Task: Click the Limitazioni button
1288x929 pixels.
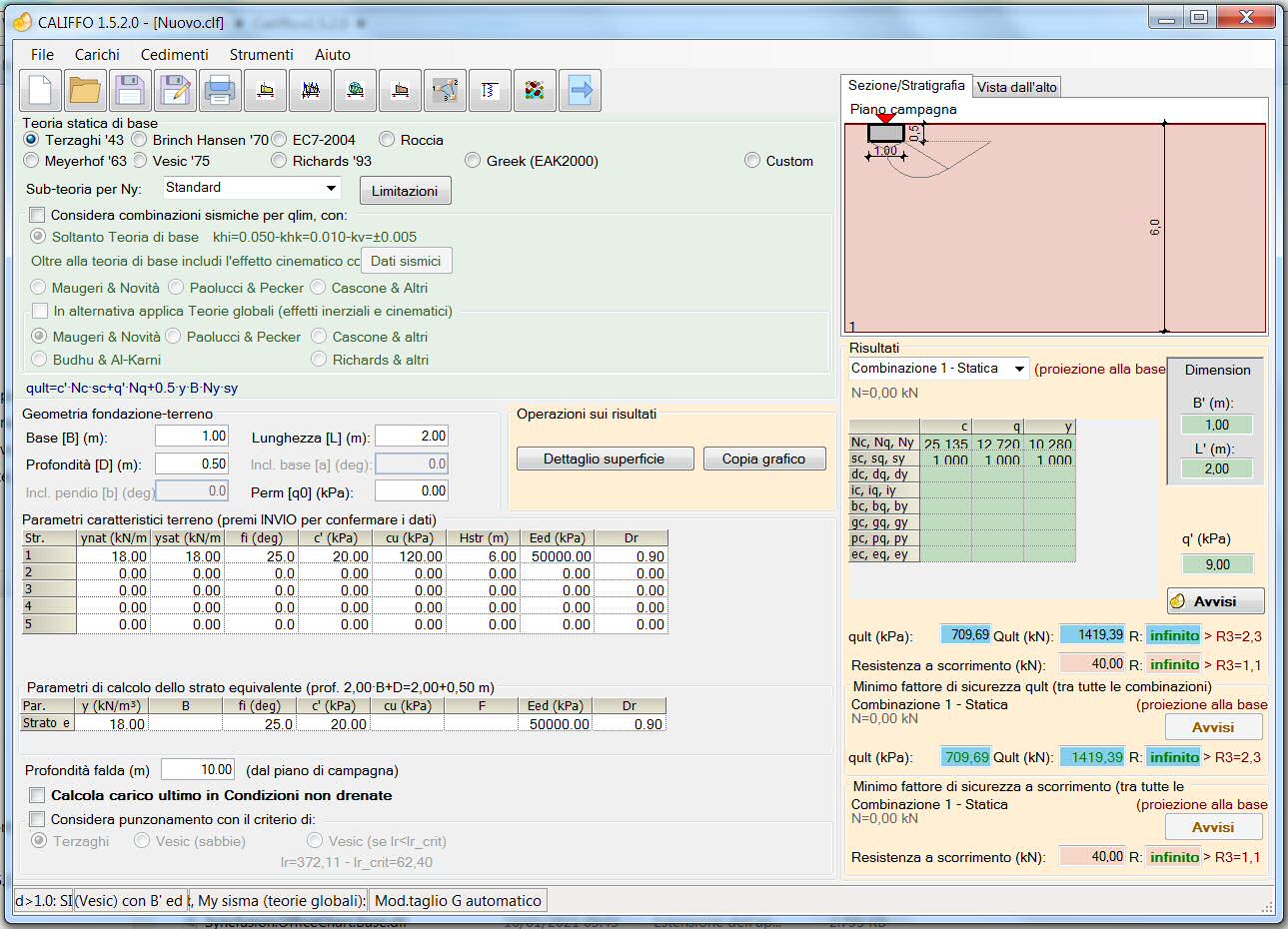Action: 405,191
